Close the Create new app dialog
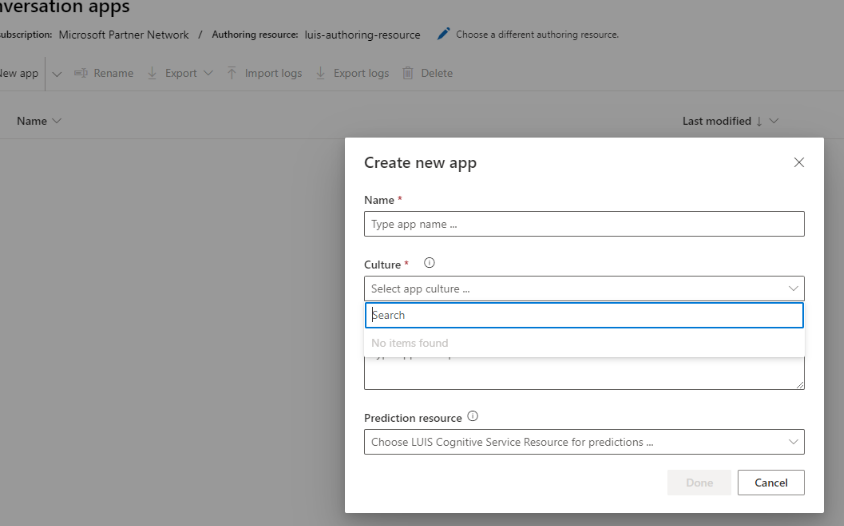 tap(799, 162)
